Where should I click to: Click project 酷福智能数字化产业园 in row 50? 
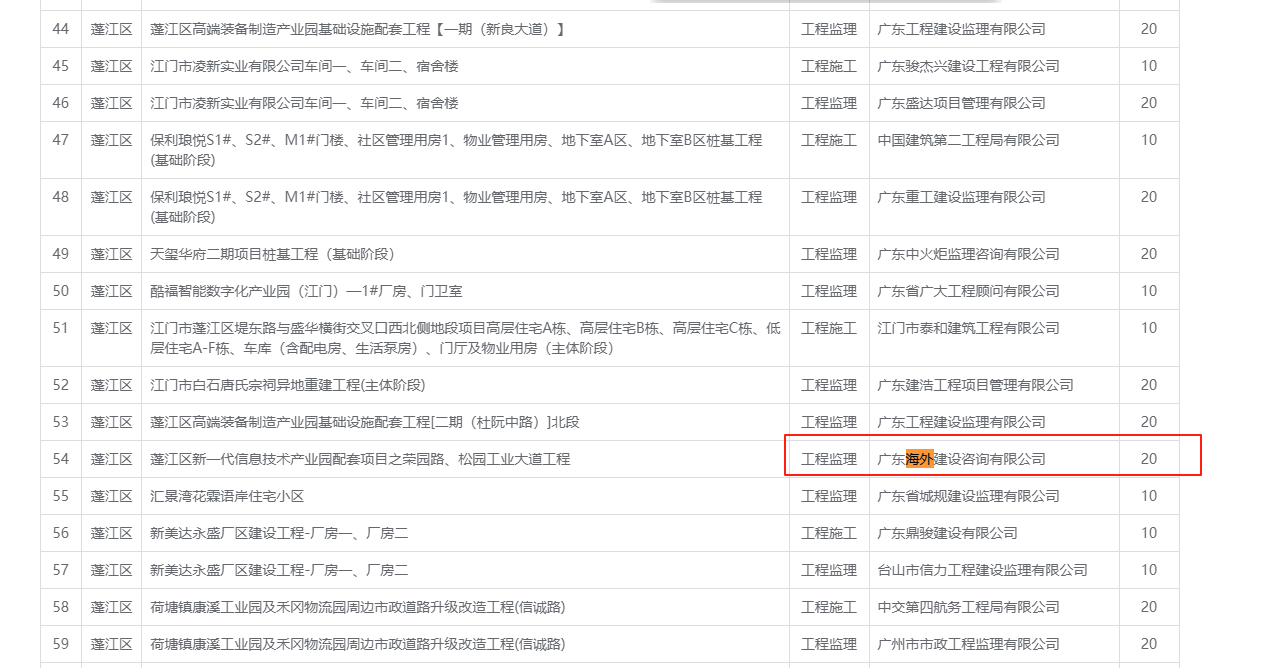pyautogui.click(x=306, y=291)
